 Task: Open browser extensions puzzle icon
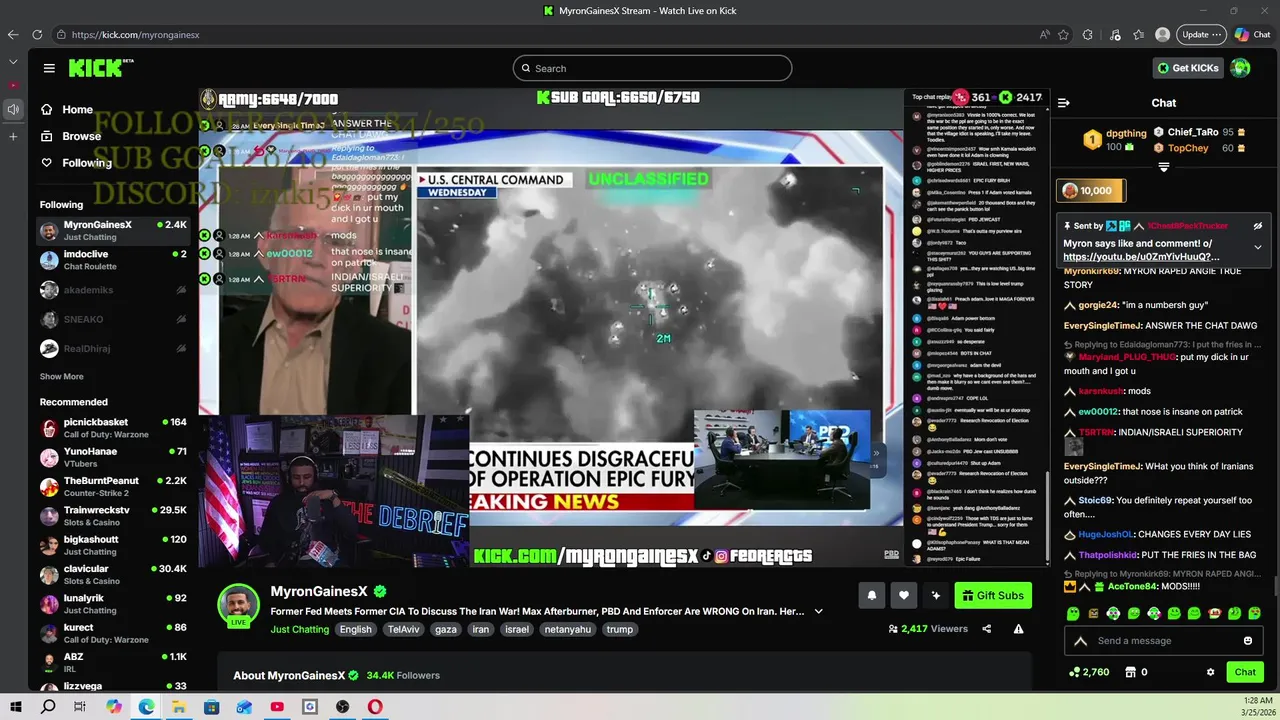click(1088, 34)
